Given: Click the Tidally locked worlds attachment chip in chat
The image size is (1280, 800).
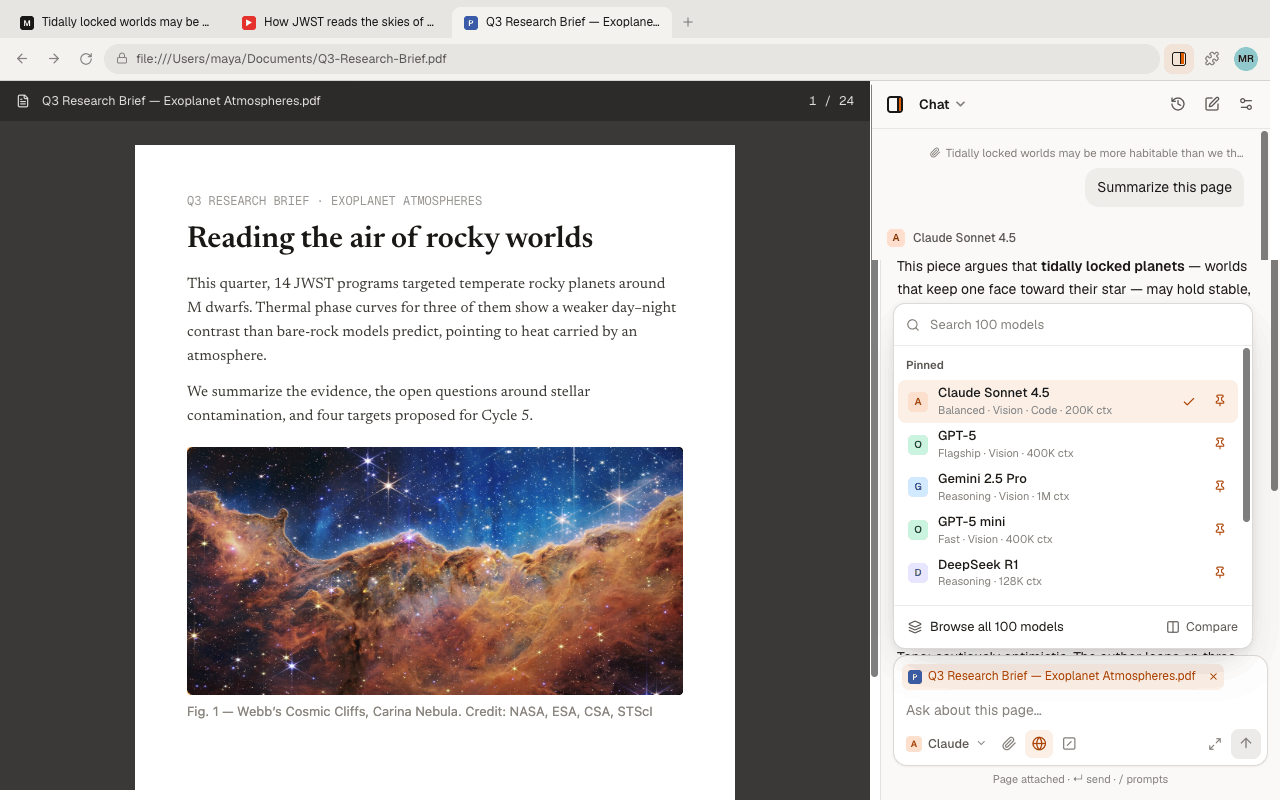Looking at the screenshot, I should click(x=1087, y=153).
